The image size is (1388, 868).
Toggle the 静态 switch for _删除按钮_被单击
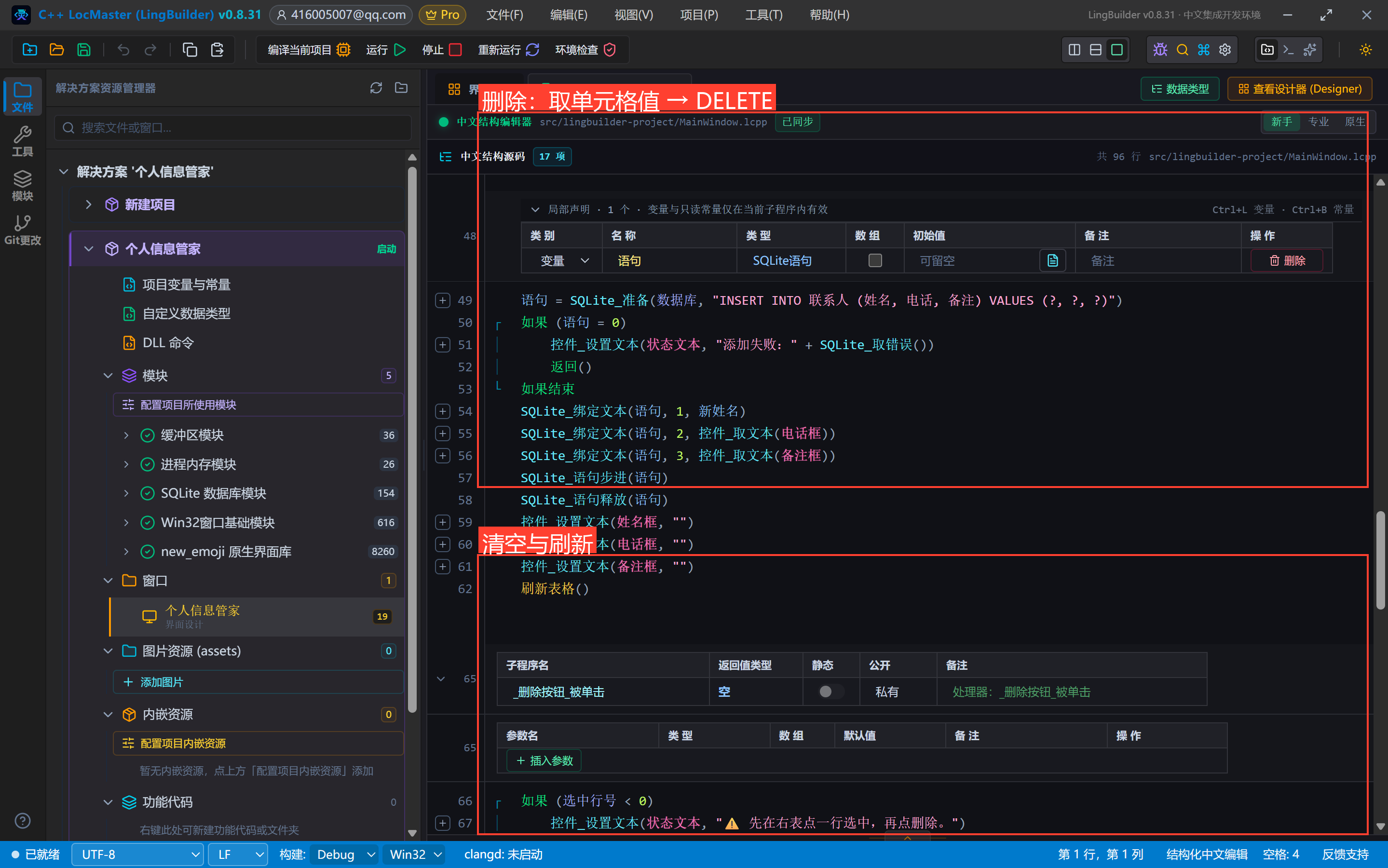point(830,692)
